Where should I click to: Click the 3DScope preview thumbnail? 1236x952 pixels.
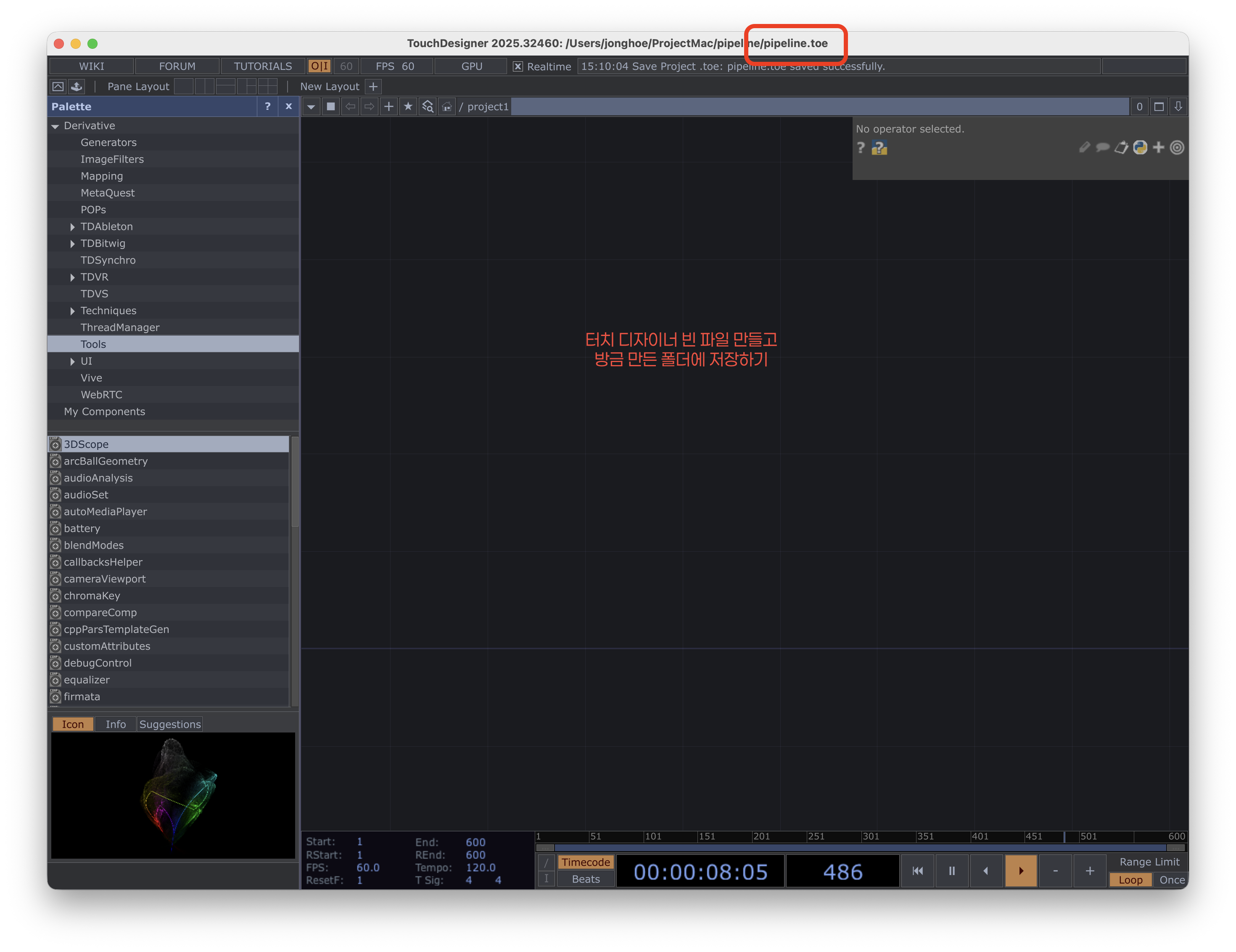tap(173, 796)
